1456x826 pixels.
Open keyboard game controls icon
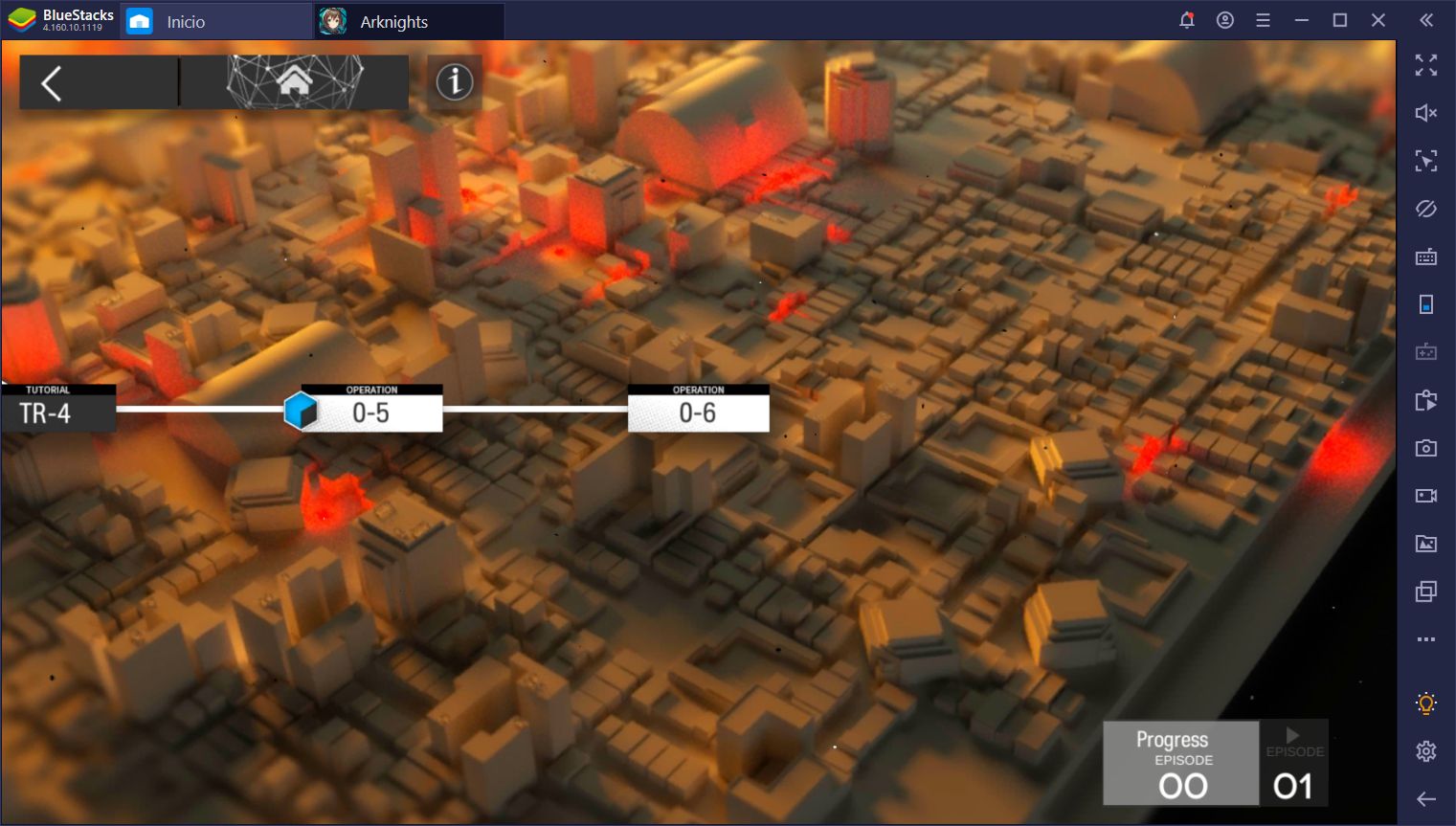click(1426, 257)
